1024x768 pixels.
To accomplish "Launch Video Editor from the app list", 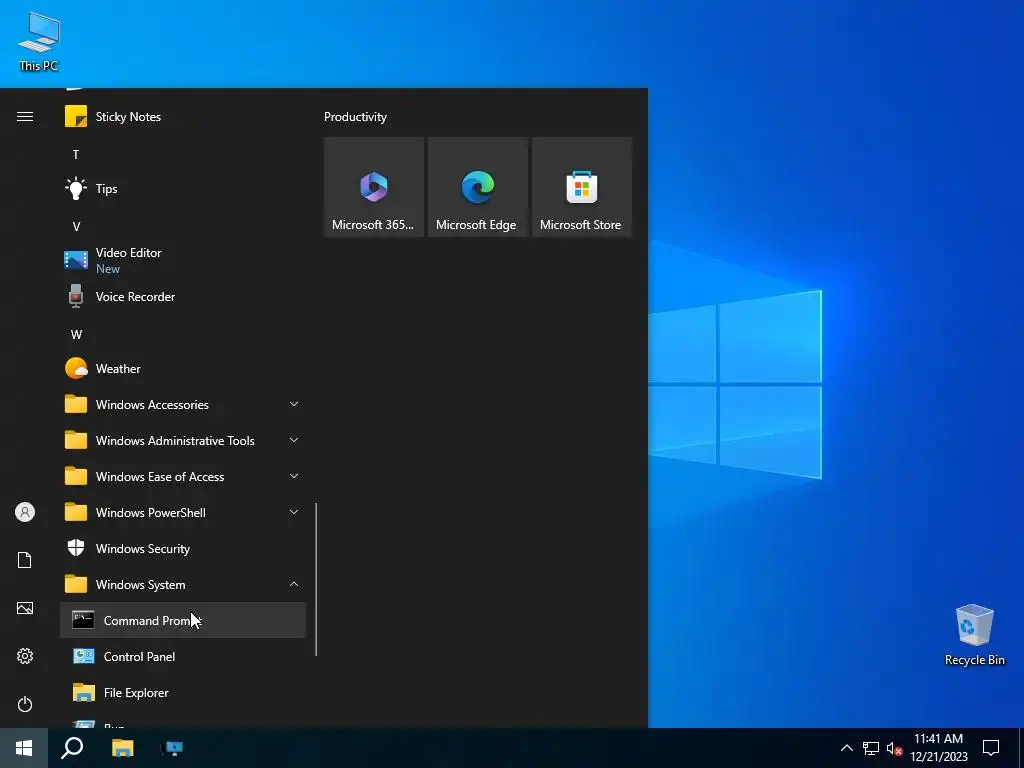I will (183, 261).
